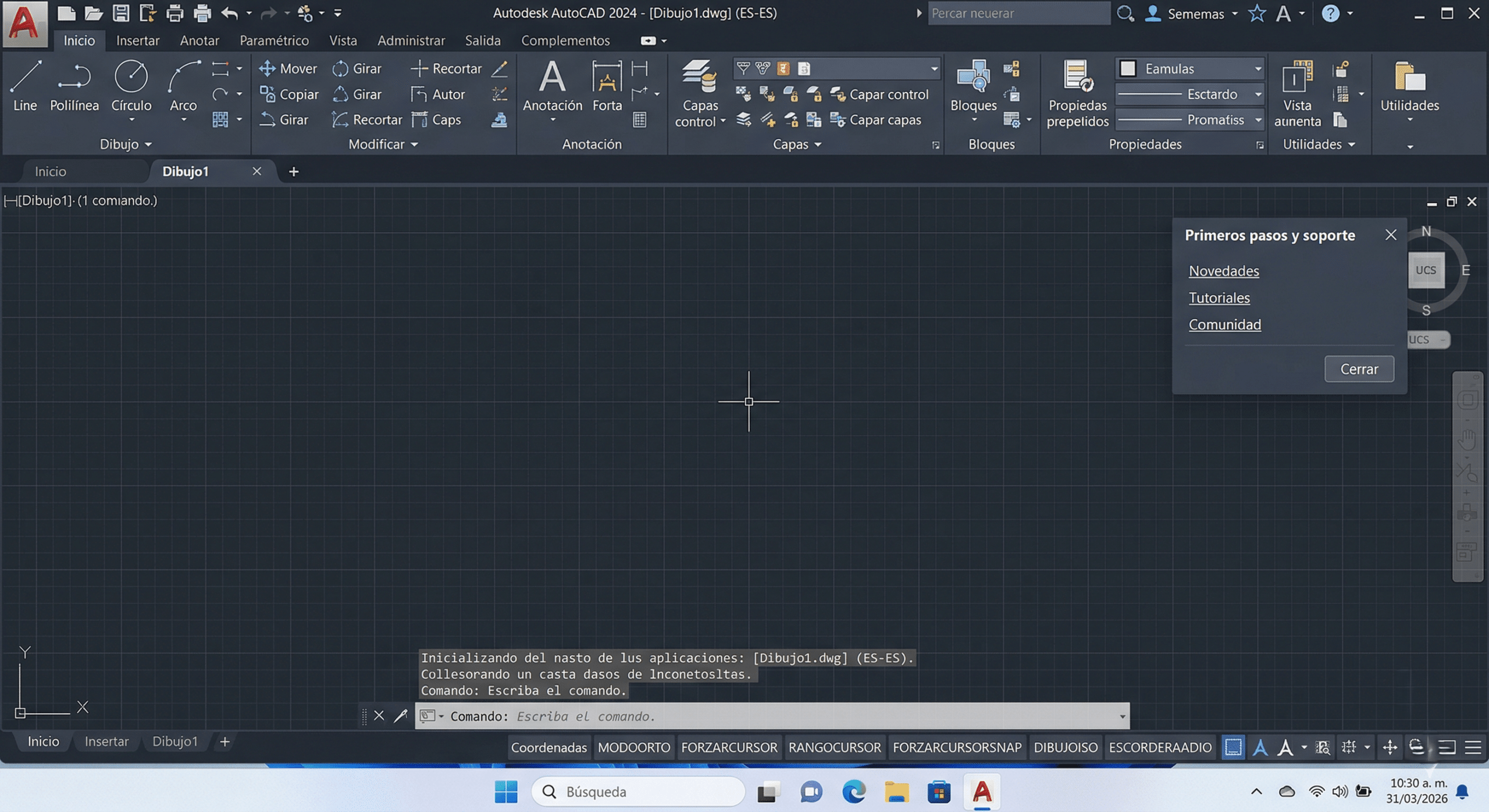The image size is (1489, 812).
Task: Enable MODOORTO in the status bar
Action: click(x=634, y=747)
